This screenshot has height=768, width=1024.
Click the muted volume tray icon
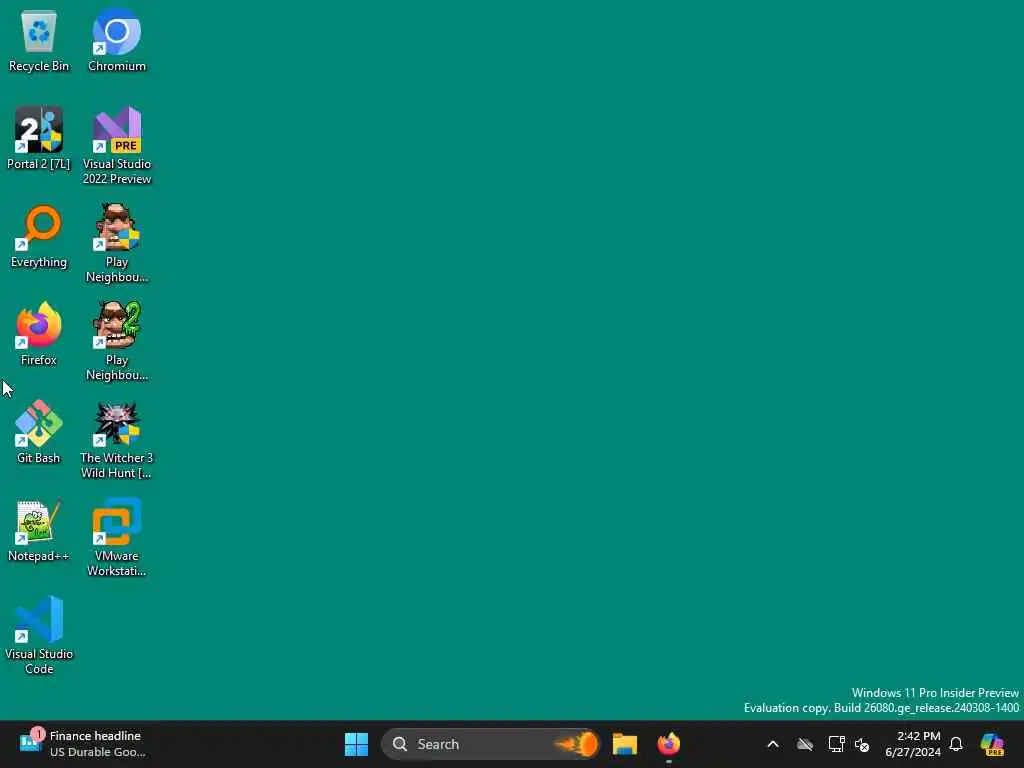(x=862, y=744)
